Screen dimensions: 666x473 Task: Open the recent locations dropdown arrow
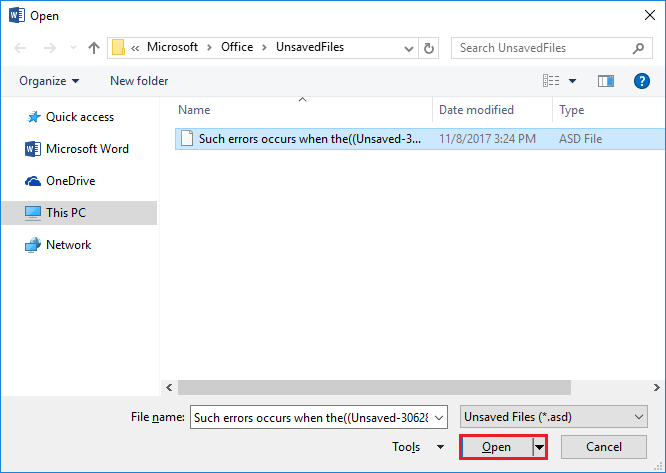[73, 48]
